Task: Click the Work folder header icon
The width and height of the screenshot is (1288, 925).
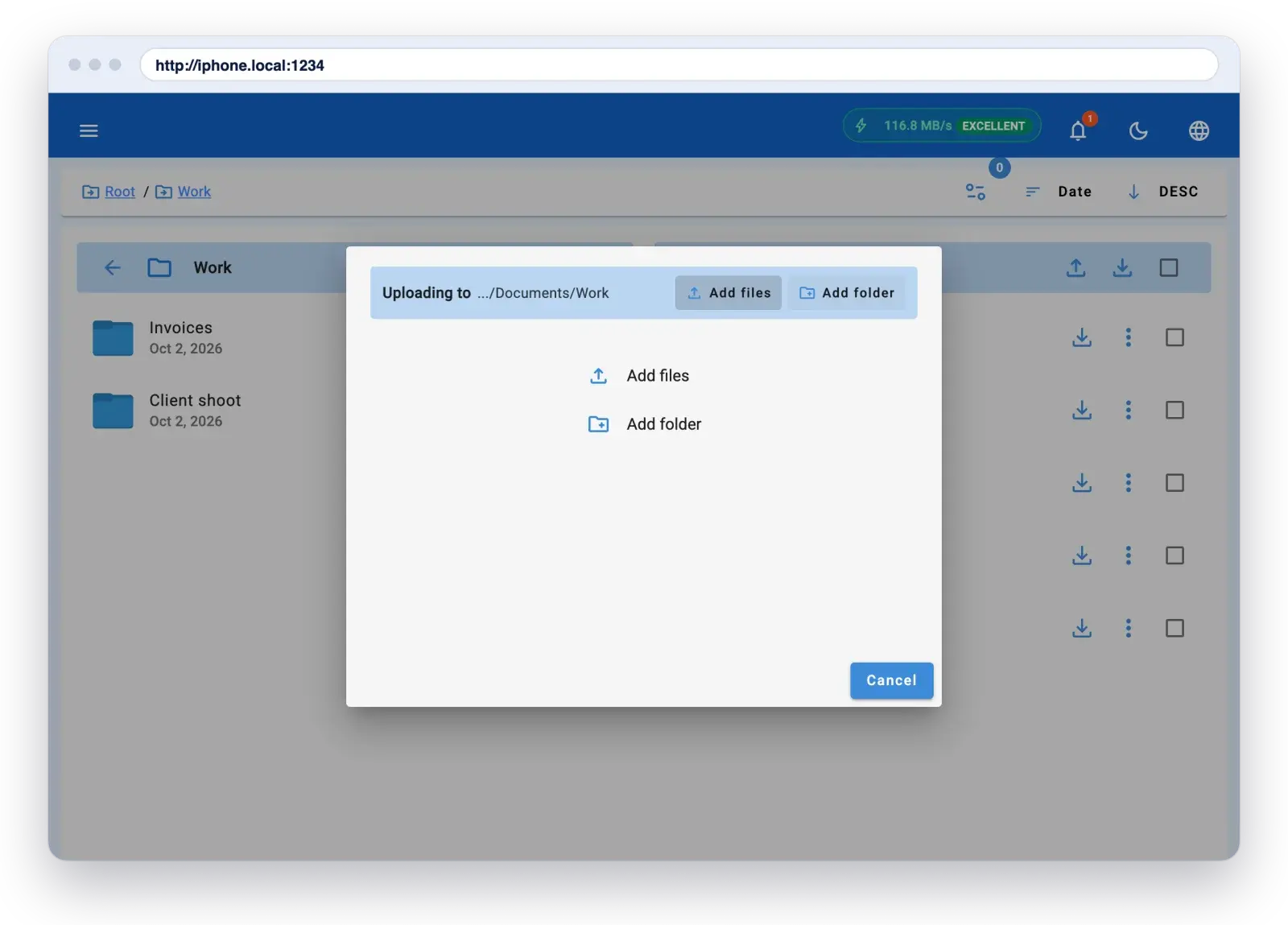Action: tap(159, 267)
